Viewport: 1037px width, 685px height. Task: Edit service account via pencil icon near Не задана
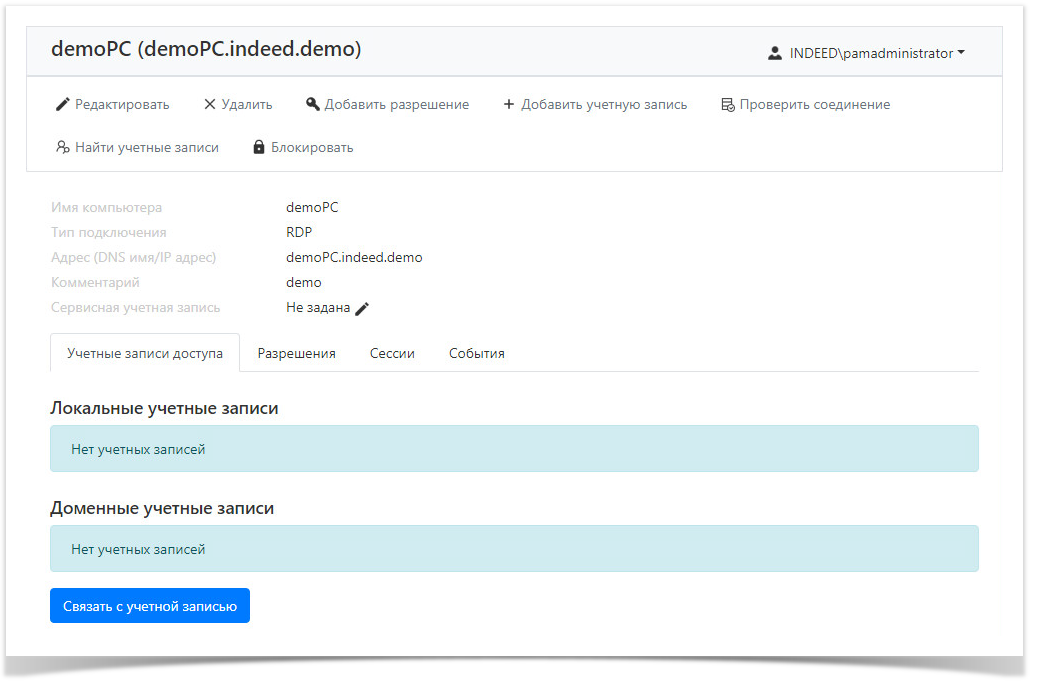[362, 309]
